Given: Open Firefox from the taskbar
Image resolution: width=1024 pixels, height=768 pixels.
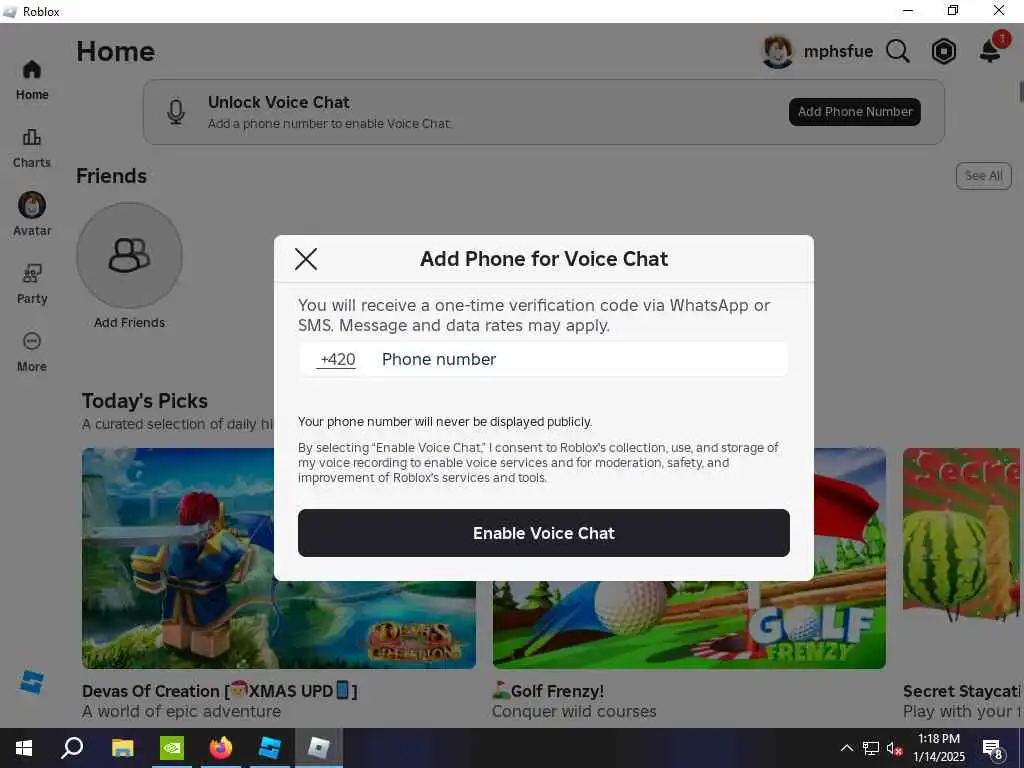Looking at the screenshot, I should [x=221, y=748].
